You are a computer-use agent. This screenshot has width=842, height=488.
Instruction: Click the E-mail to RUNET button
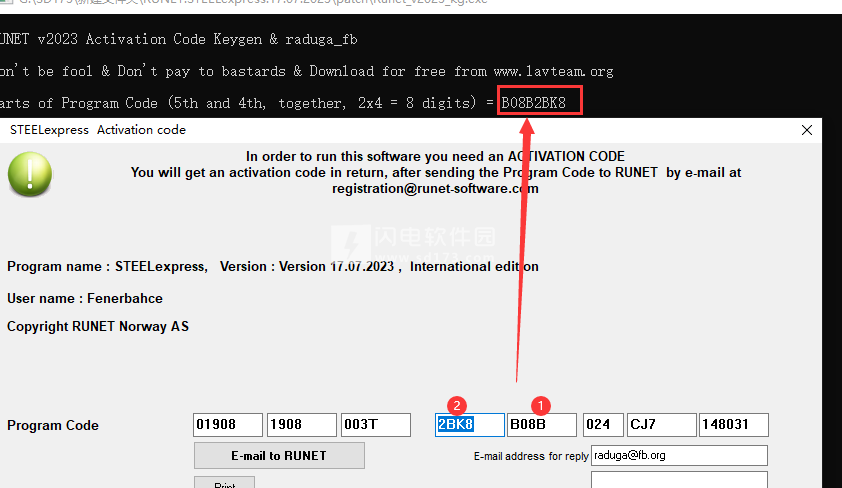pyautogui.click(x=279, y=455)
